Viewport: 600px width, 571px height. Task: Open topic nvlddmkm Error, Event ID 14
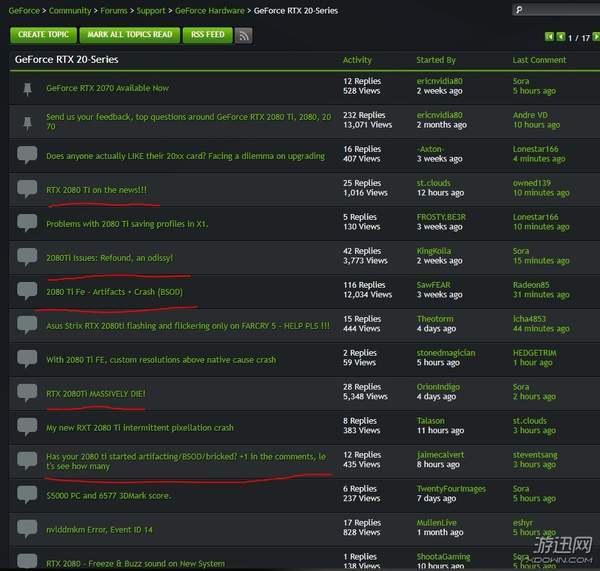(x=99, y=530)
